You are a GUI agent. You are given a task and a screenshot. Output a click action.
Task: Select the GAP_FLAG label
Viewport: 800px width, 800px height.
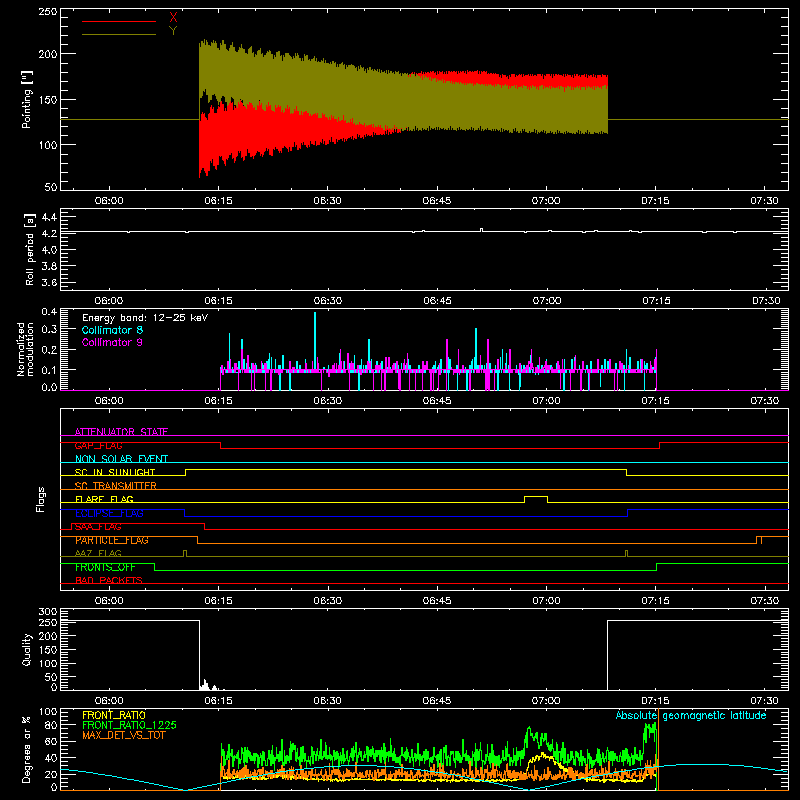coord(98,445)
